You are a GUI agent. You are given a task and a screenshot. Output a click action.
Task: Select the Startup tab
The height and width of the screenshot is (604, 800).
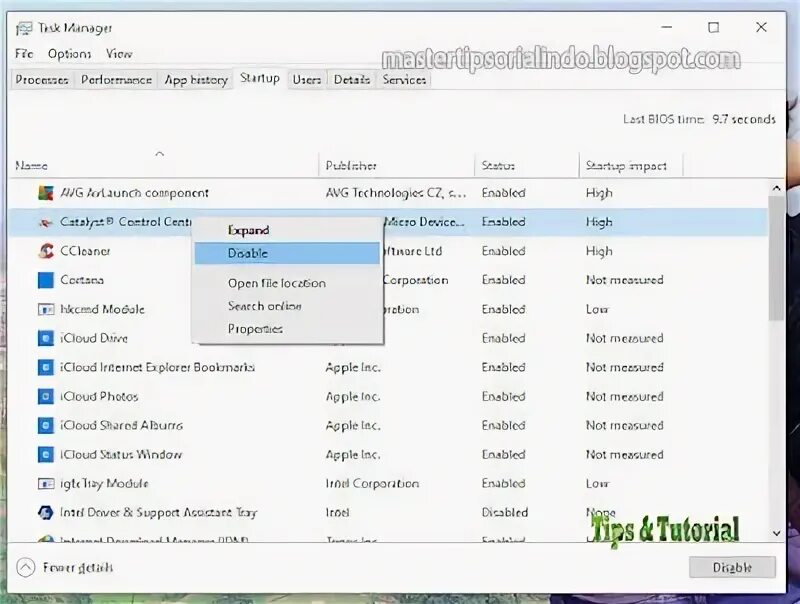click(x=260, y=78)
